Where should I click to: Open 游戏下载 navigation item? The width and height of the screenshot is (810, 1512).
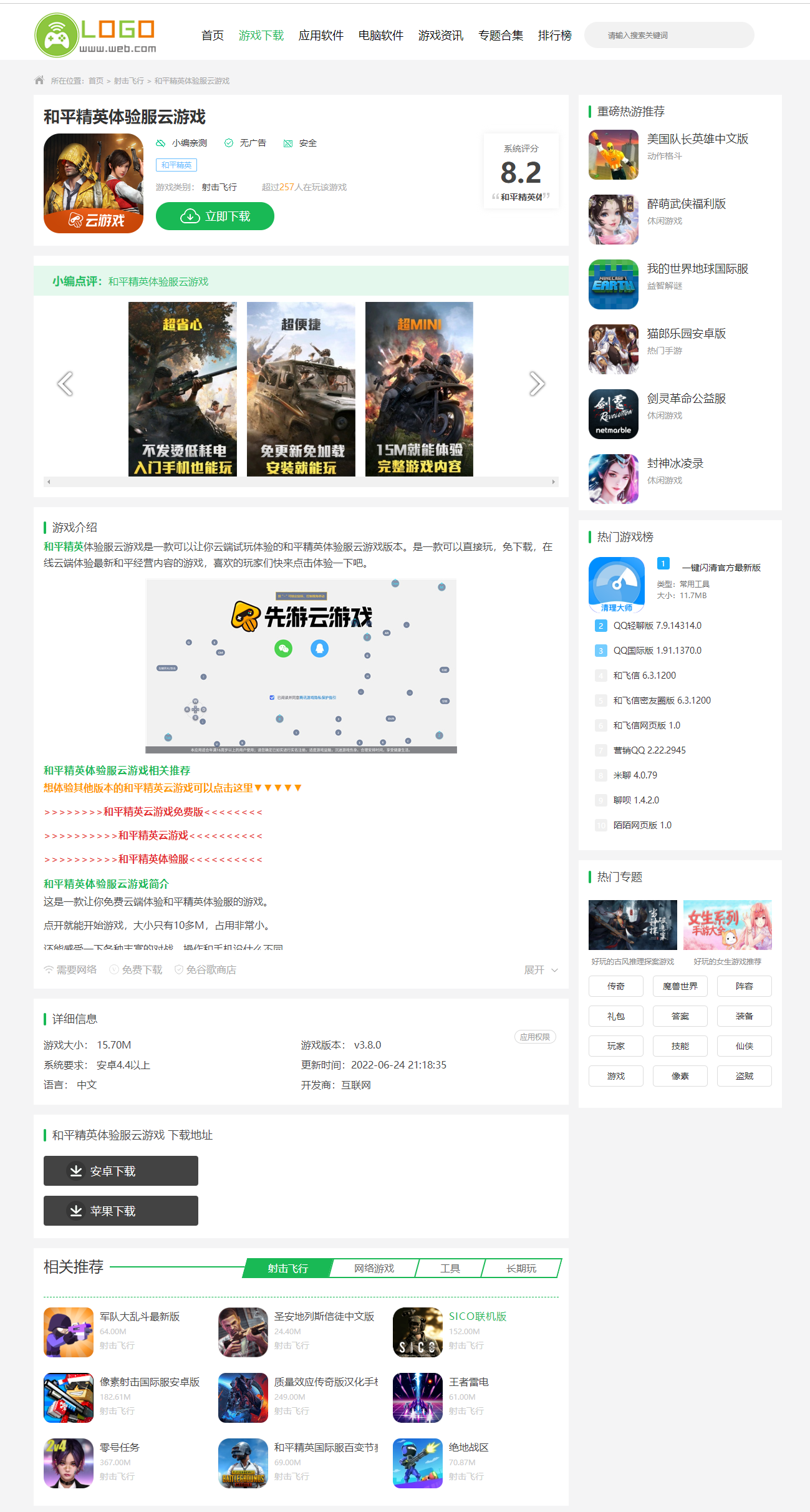pyautogui.click(x=261, y=36)
